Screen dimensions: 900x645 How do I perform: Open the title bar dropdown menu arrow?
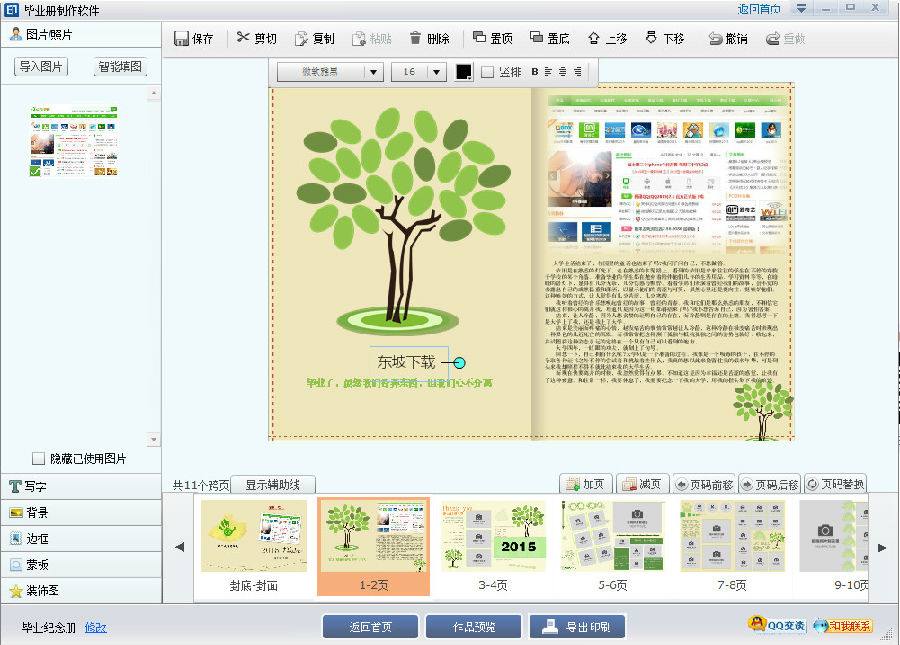801,9
